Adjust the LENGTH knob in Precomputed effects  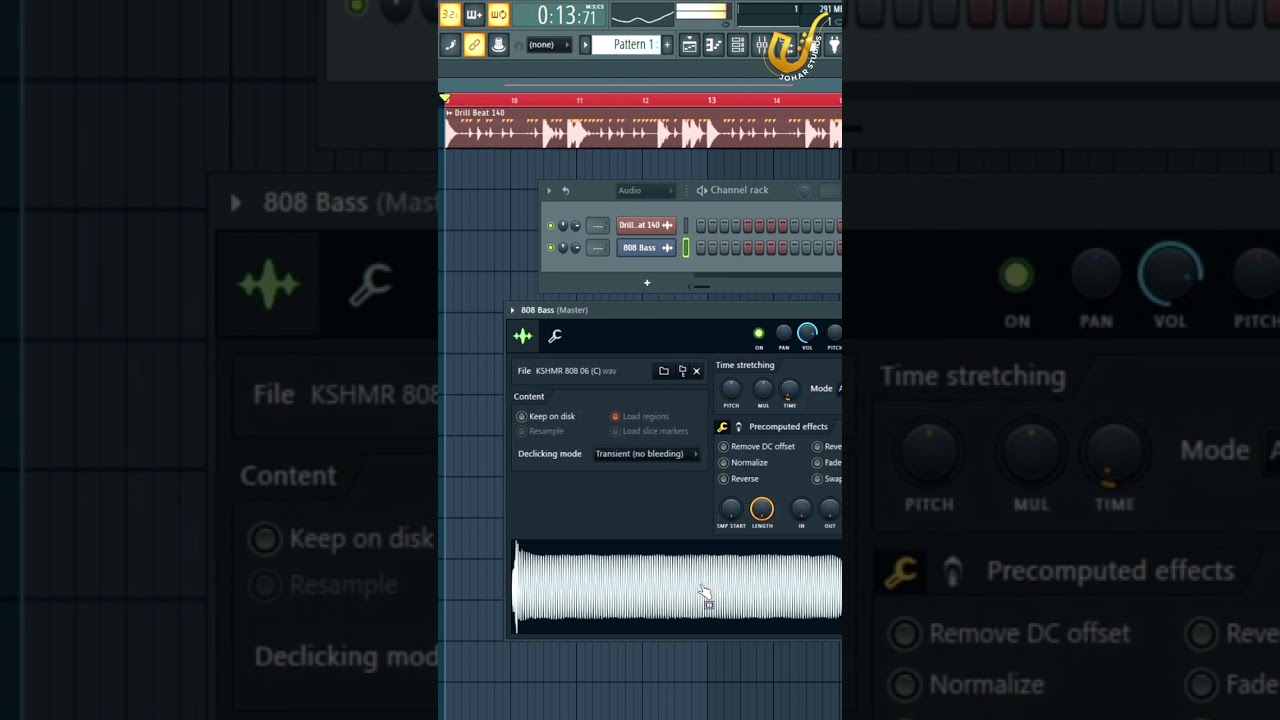(x=762, y=508)
